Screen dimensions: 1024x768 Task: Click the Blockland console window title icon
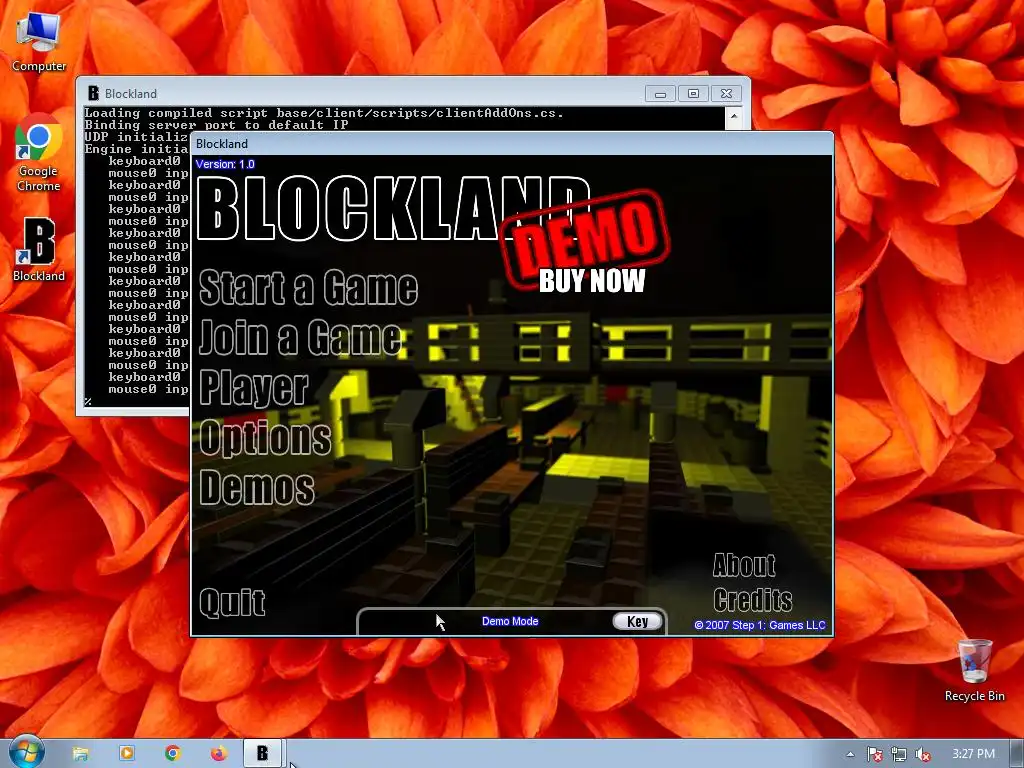[93, 93]
